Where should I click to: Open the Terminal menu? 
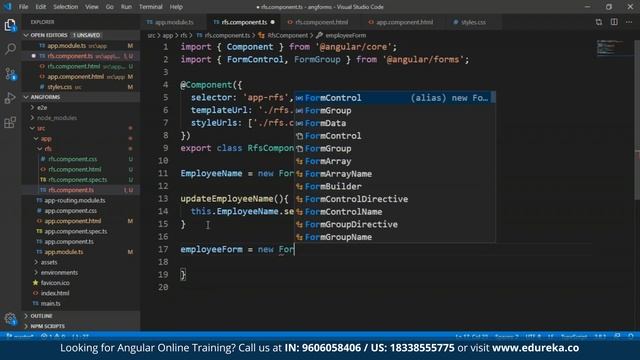tap(151, 7)
